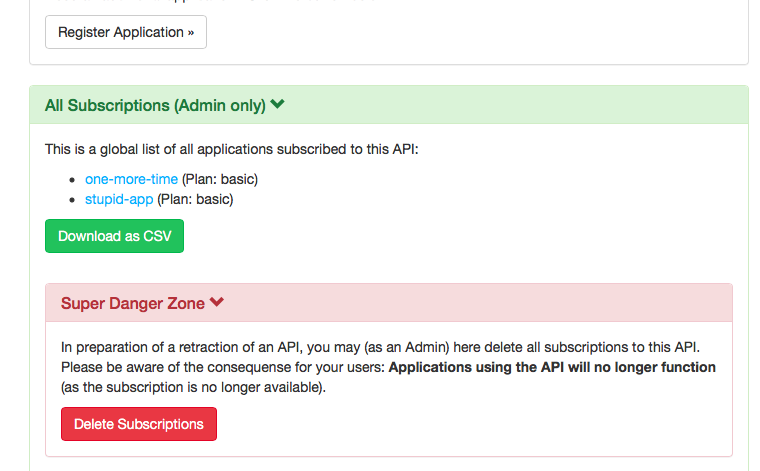Collapse Super Danger Zone with the red chevron
The image size is (760, 471).
pyautogui.click(x=217, y=302)
